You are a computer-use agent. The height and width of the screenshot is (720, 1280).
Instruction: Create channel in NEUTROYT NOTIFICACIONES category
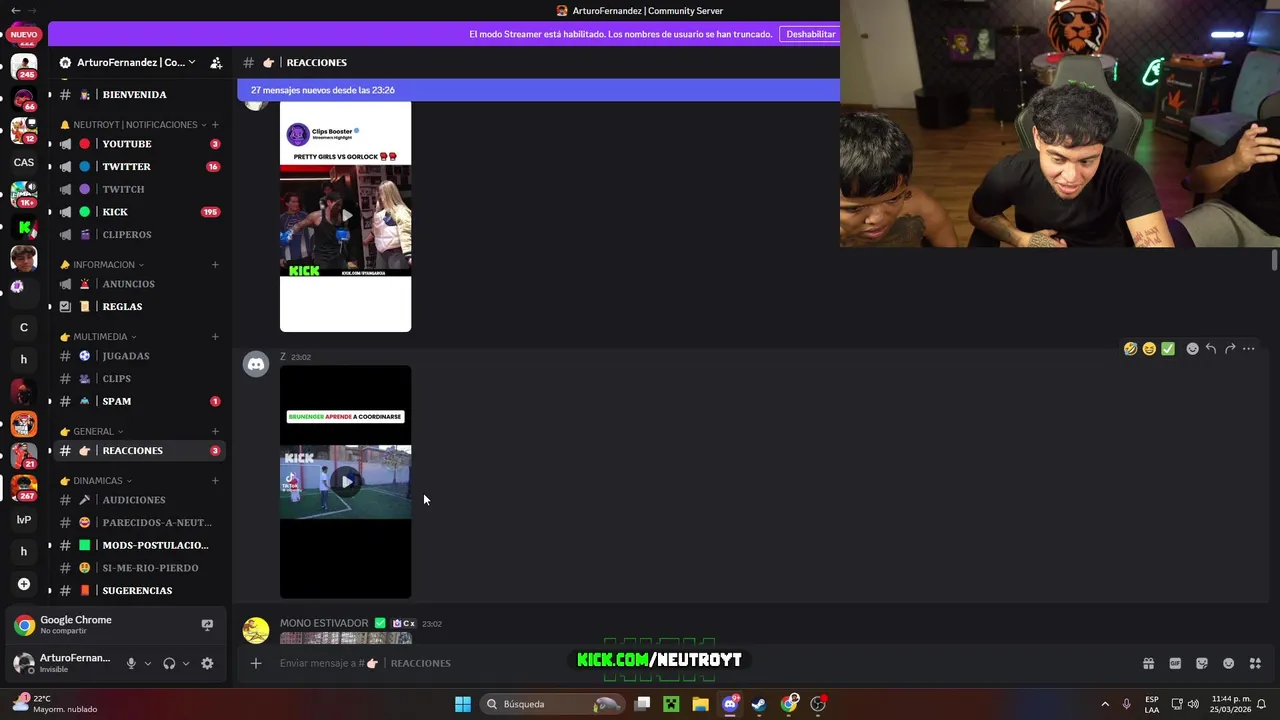pos(215,125)
